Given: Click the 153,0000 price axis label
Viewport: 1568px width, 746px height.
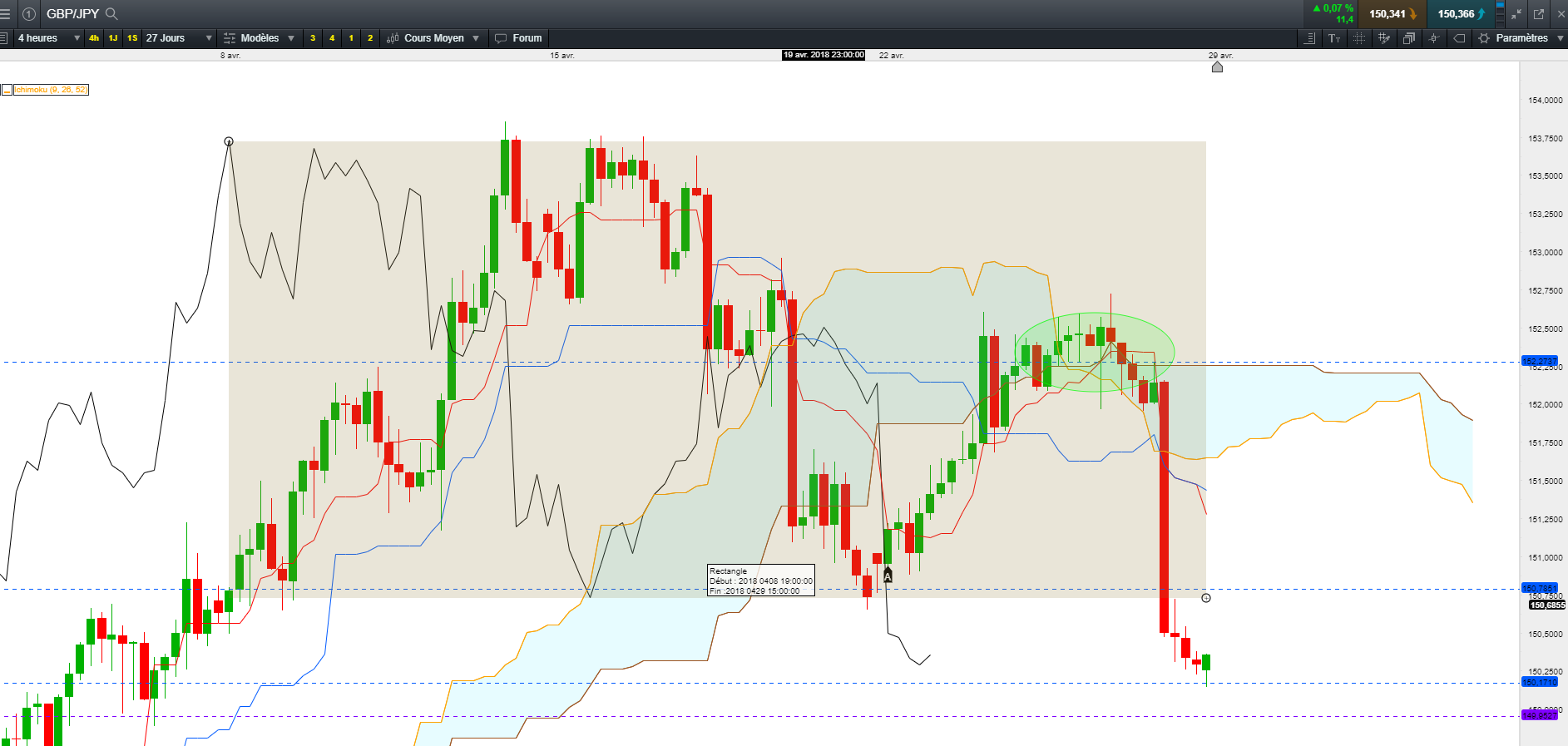Looking at the screenshot, I should point(1545,253).
